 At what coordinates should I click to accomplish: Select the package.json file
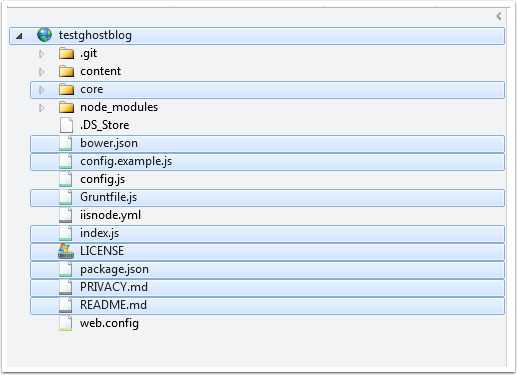[x=267, y=270]
